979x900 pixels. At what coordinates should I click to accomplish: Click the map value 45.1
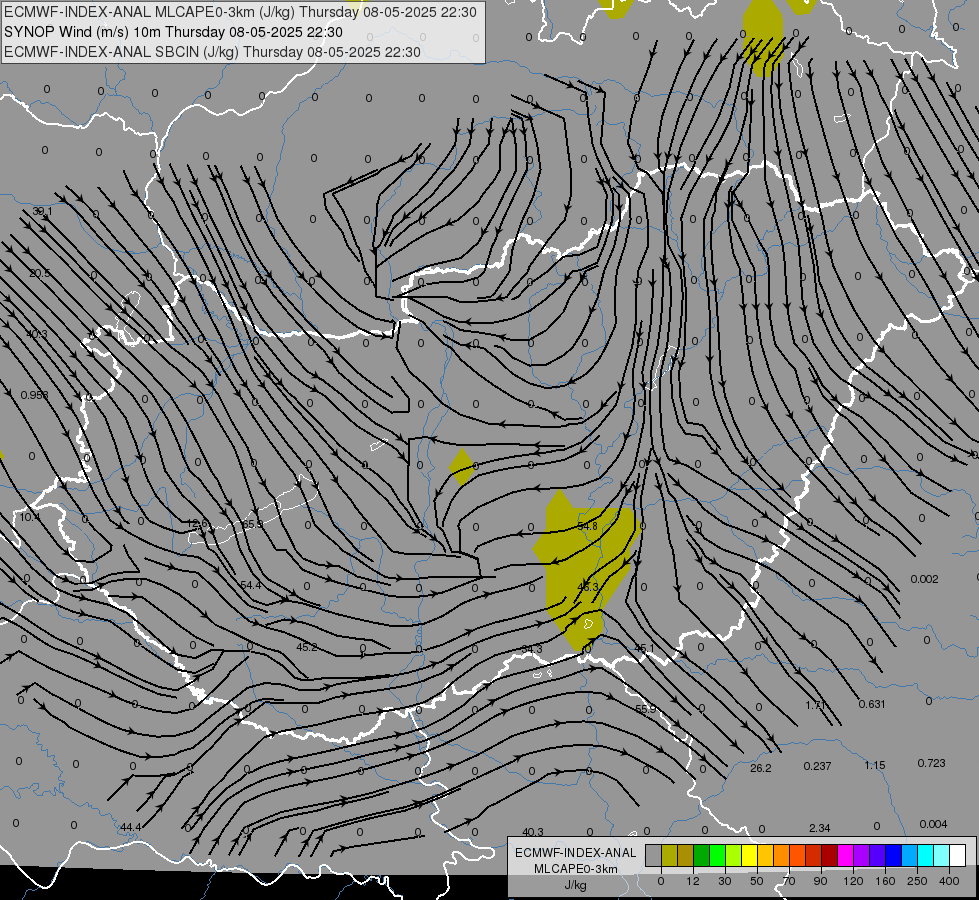pyautogui.click(x=644, y=648)
